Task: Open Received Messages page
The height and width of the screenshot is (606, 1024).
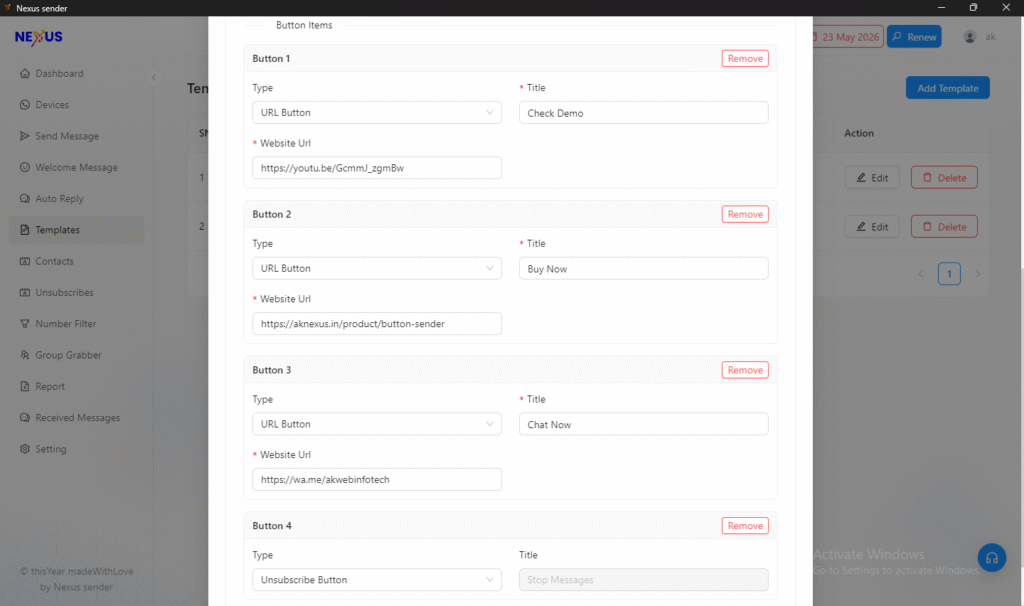Action: click(x=76, y=418)
